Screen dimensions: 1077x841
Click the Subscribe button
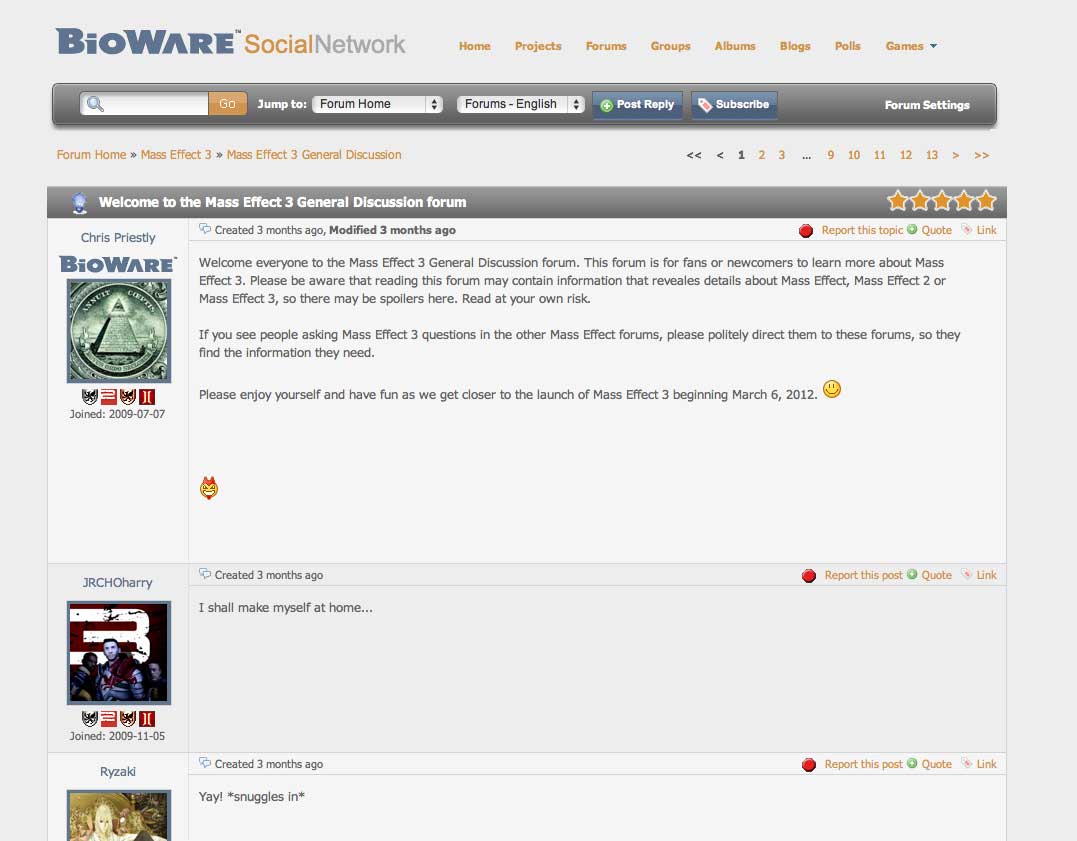pos(734,104)
